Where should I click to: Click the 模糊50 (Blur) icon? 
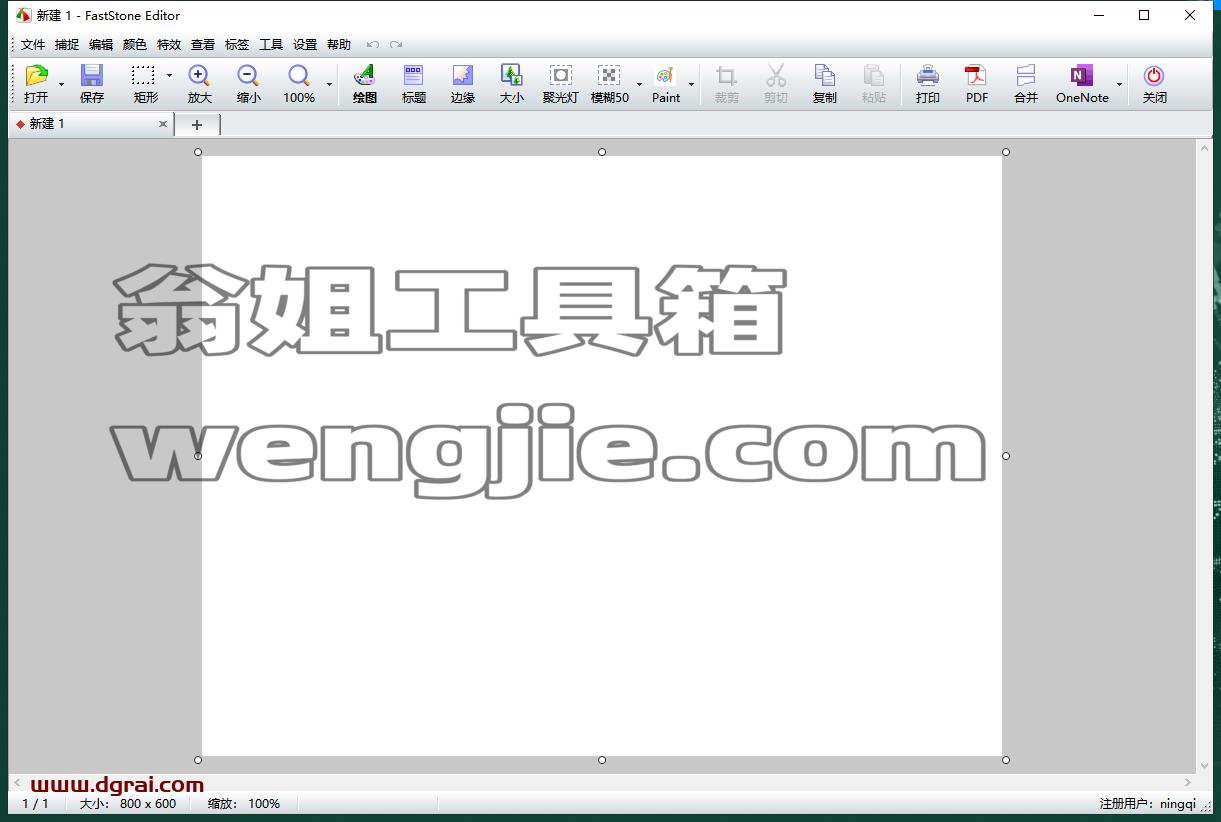[610, 84]
